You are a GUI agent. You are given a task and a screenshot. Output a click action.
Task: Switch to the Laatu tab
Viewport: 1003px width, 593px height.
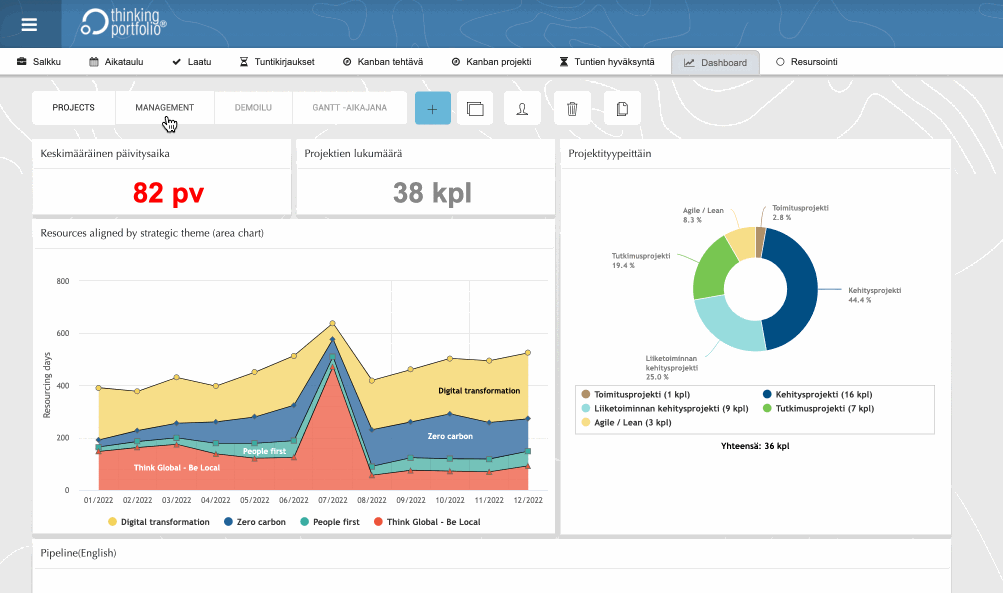191,62
